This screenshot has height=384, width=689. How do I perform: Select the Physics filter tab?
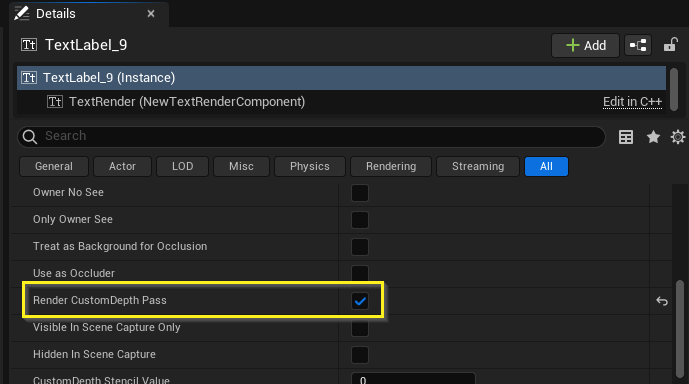pyautogui.click(x=310, y=167)
